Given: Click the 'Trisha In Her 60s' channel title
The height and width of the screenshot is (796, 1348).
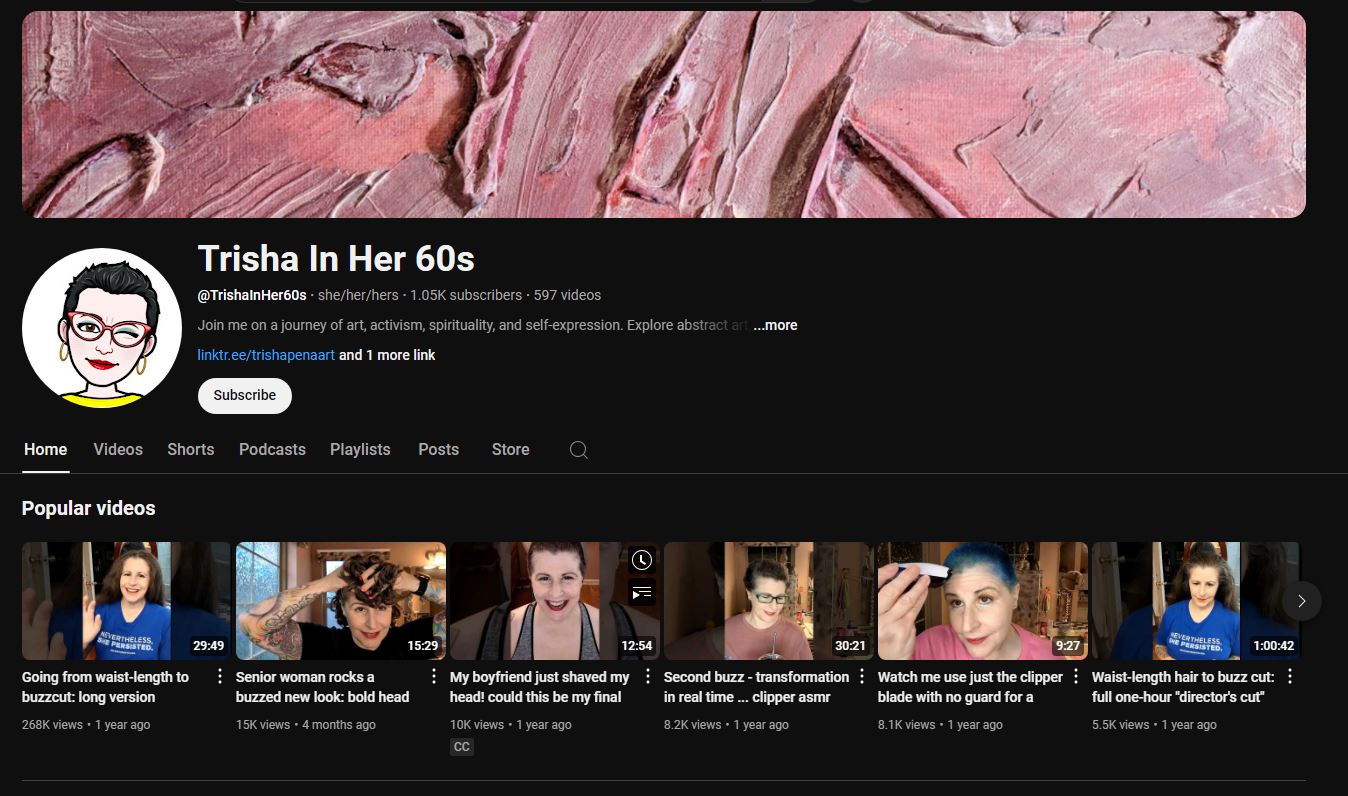Looking at the screenshot, I should tap(336, 259).
